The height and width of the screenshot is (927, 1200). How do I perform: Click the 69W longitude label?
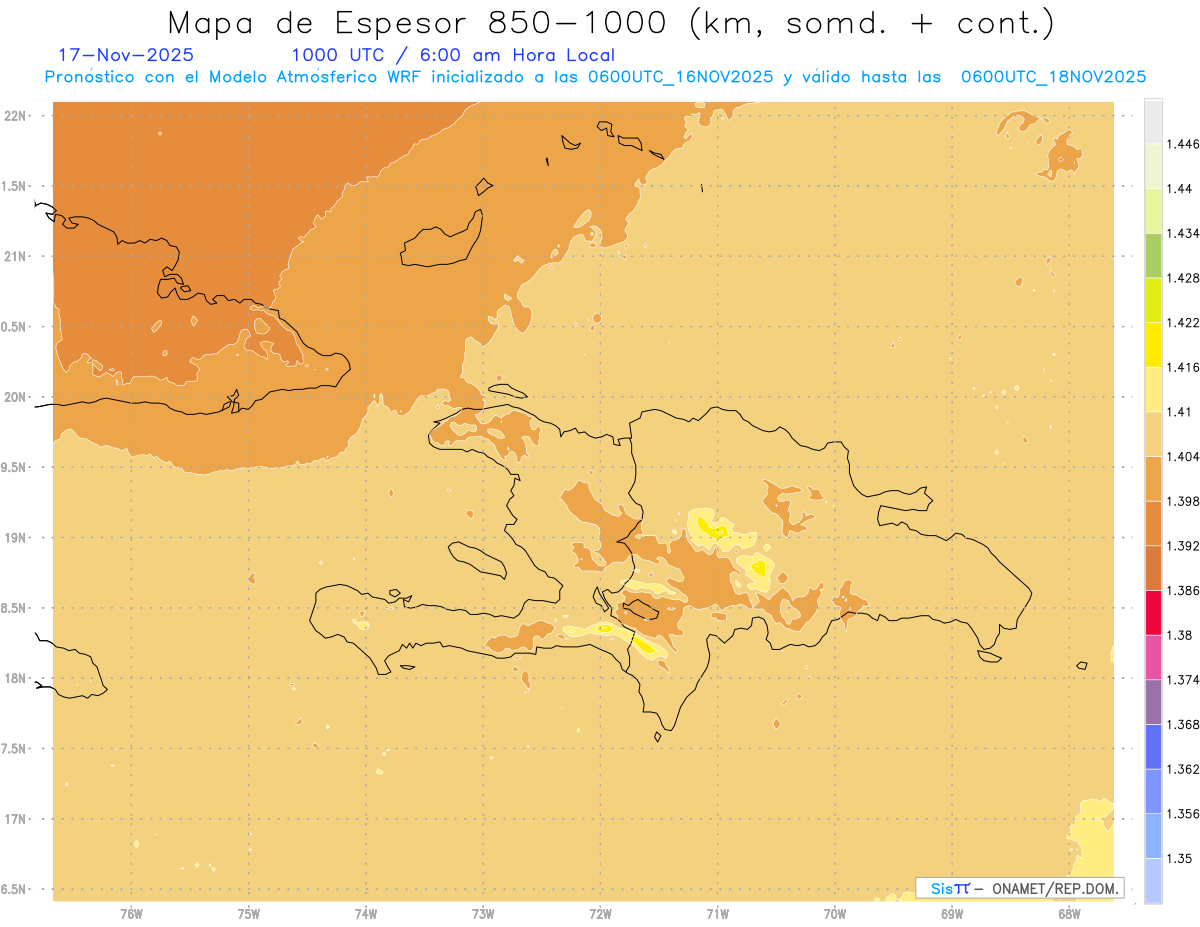[x=952, y=914]
